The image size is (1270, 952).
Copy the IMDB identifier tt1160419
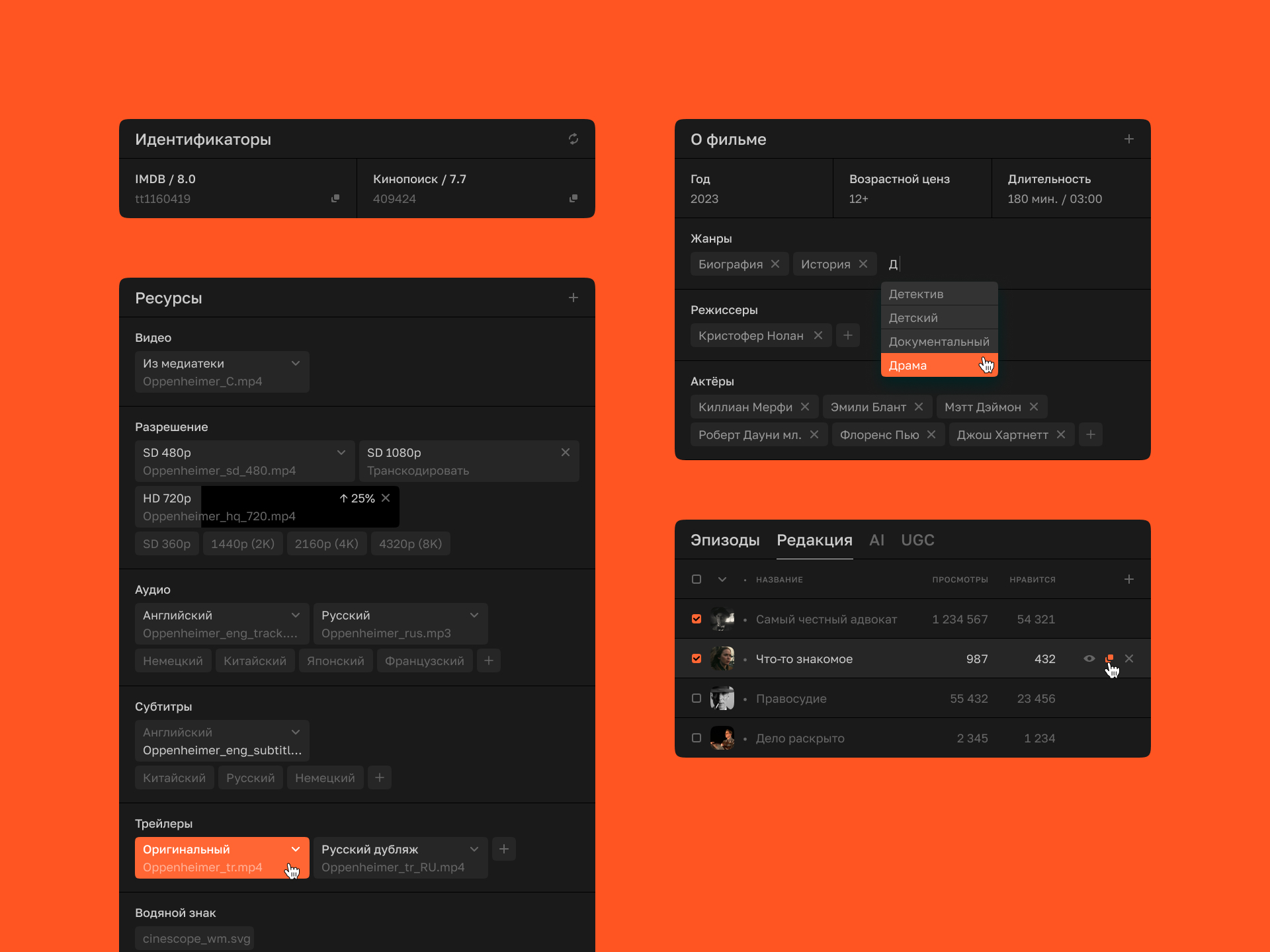coord(335,198)
